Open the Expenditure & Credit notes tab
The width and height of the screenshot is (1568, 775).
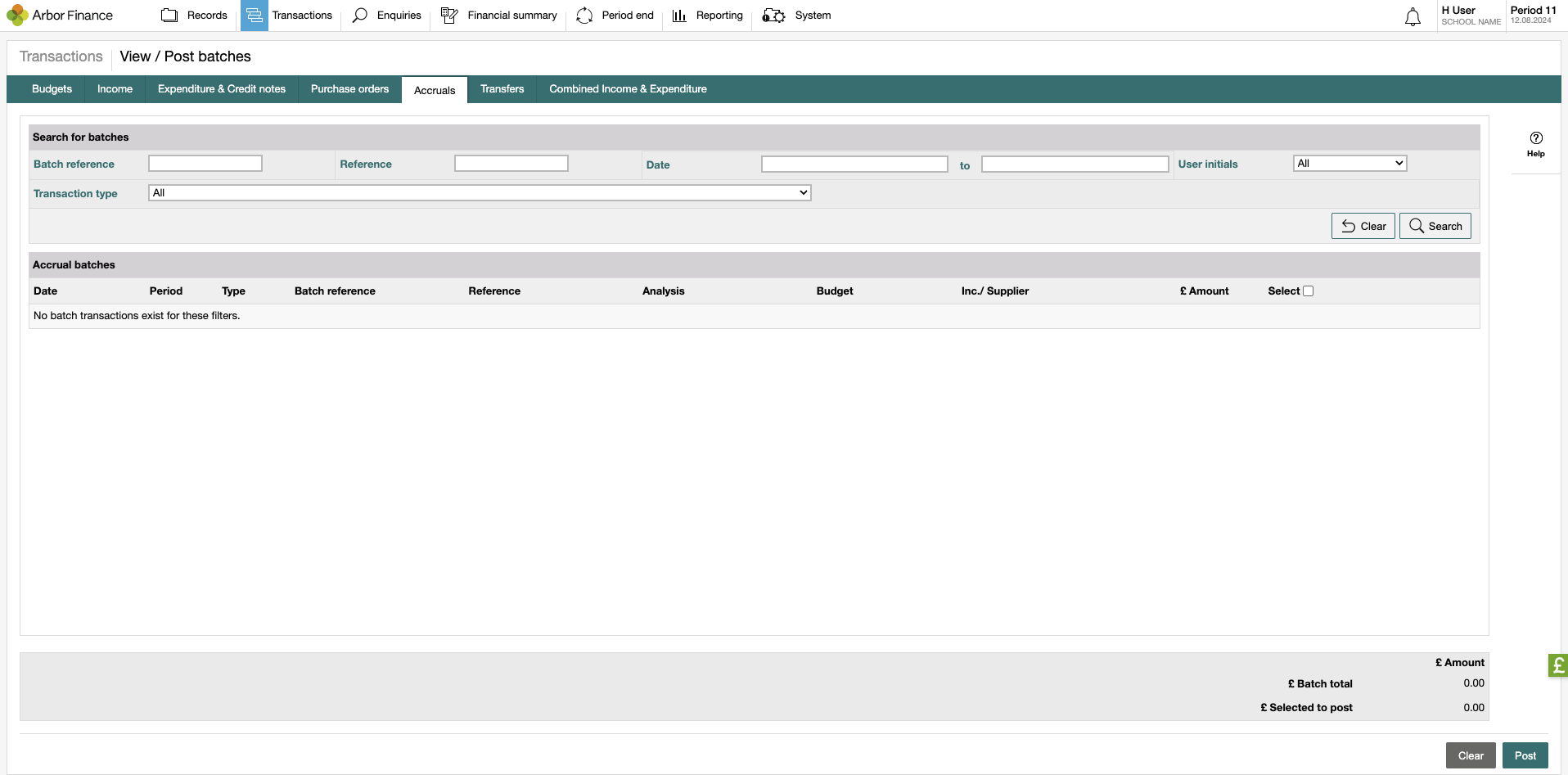(222, 89)
